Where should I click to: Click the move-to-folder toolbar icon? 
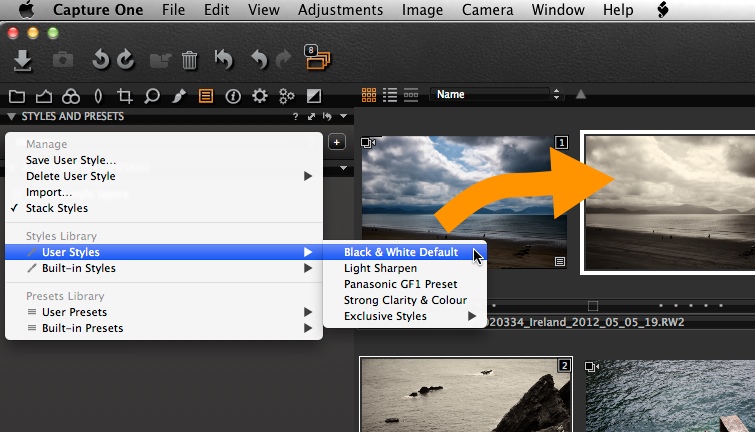[x=160, y=61]
